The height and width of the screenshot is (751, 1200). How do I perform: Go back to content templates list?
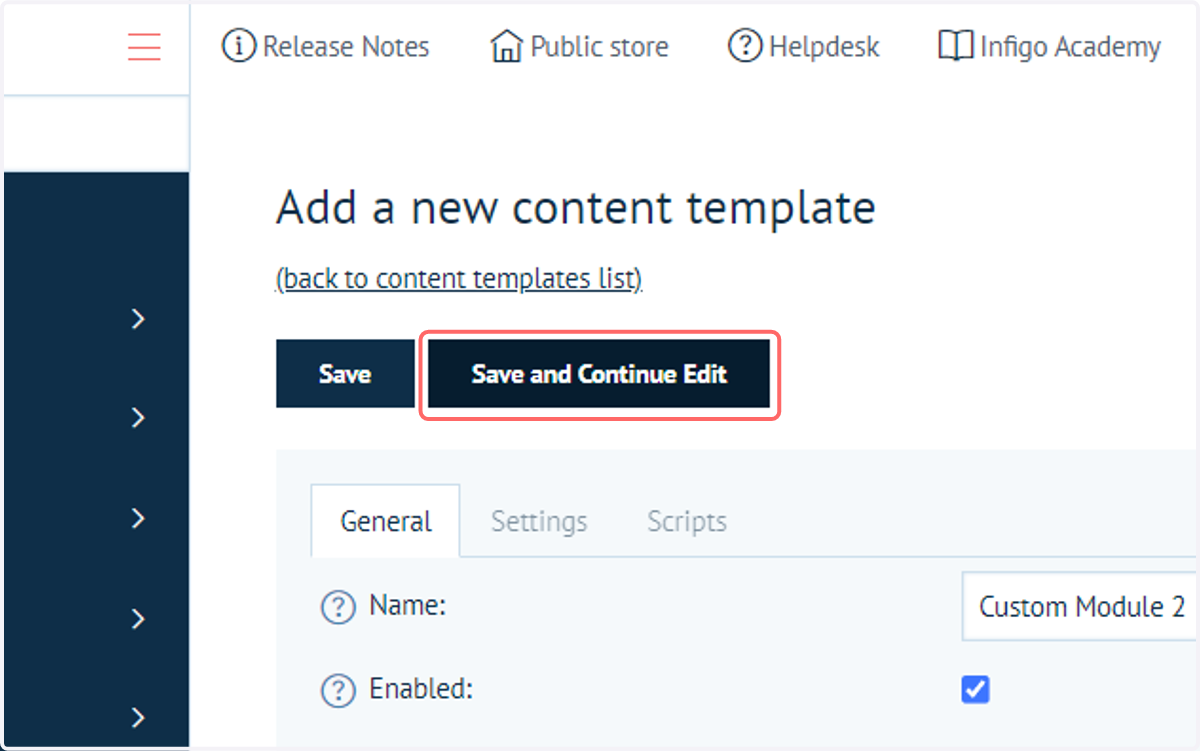click(x=459, y=279)
